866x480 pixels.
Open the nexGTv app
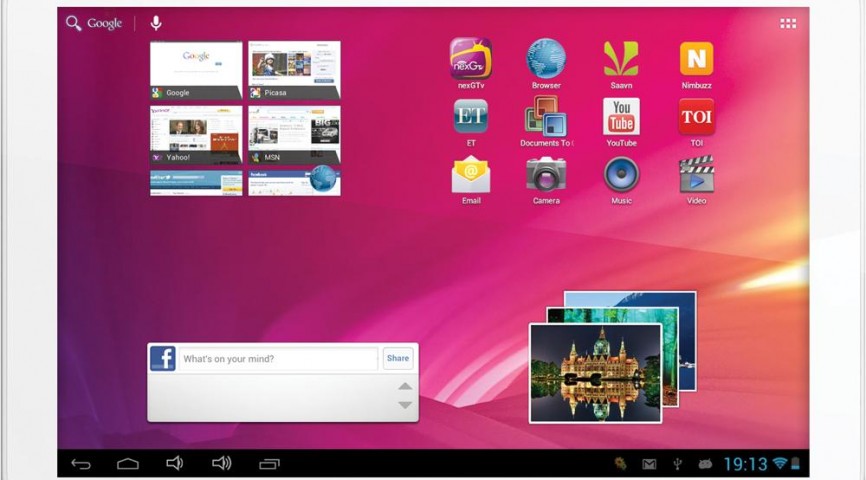coord(470,59)
